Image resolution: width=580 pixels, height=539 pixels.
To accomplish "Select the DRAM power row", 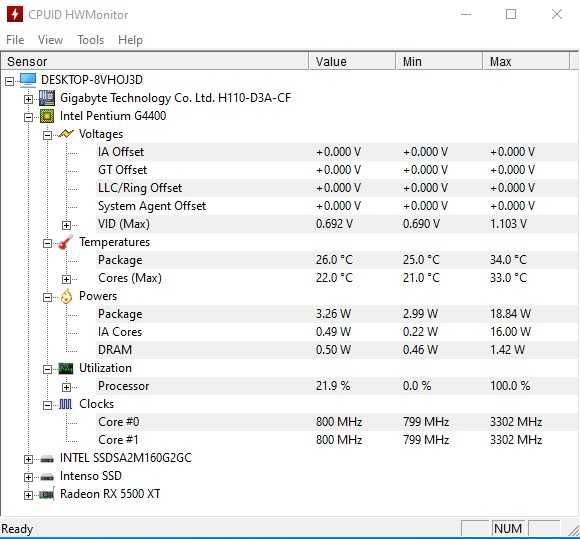I will (x=337, y=350).
